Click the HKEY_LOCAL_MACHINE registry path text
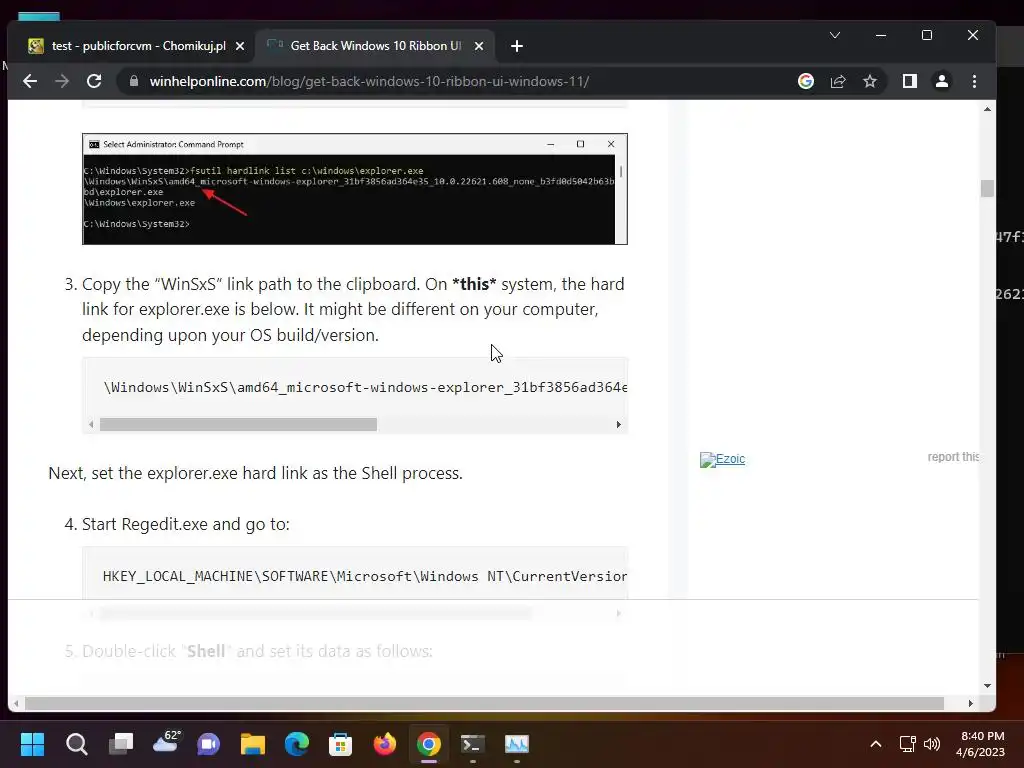 pos(364,576)
